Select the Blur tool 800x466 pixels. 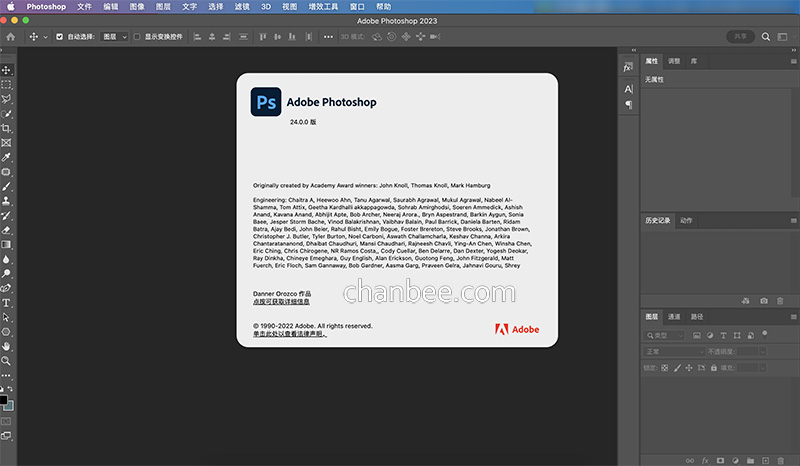tap(6, 259)
